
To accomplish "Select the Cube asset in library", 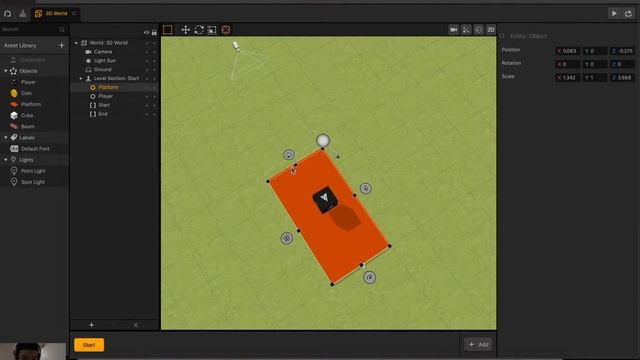I will [27, 116].
